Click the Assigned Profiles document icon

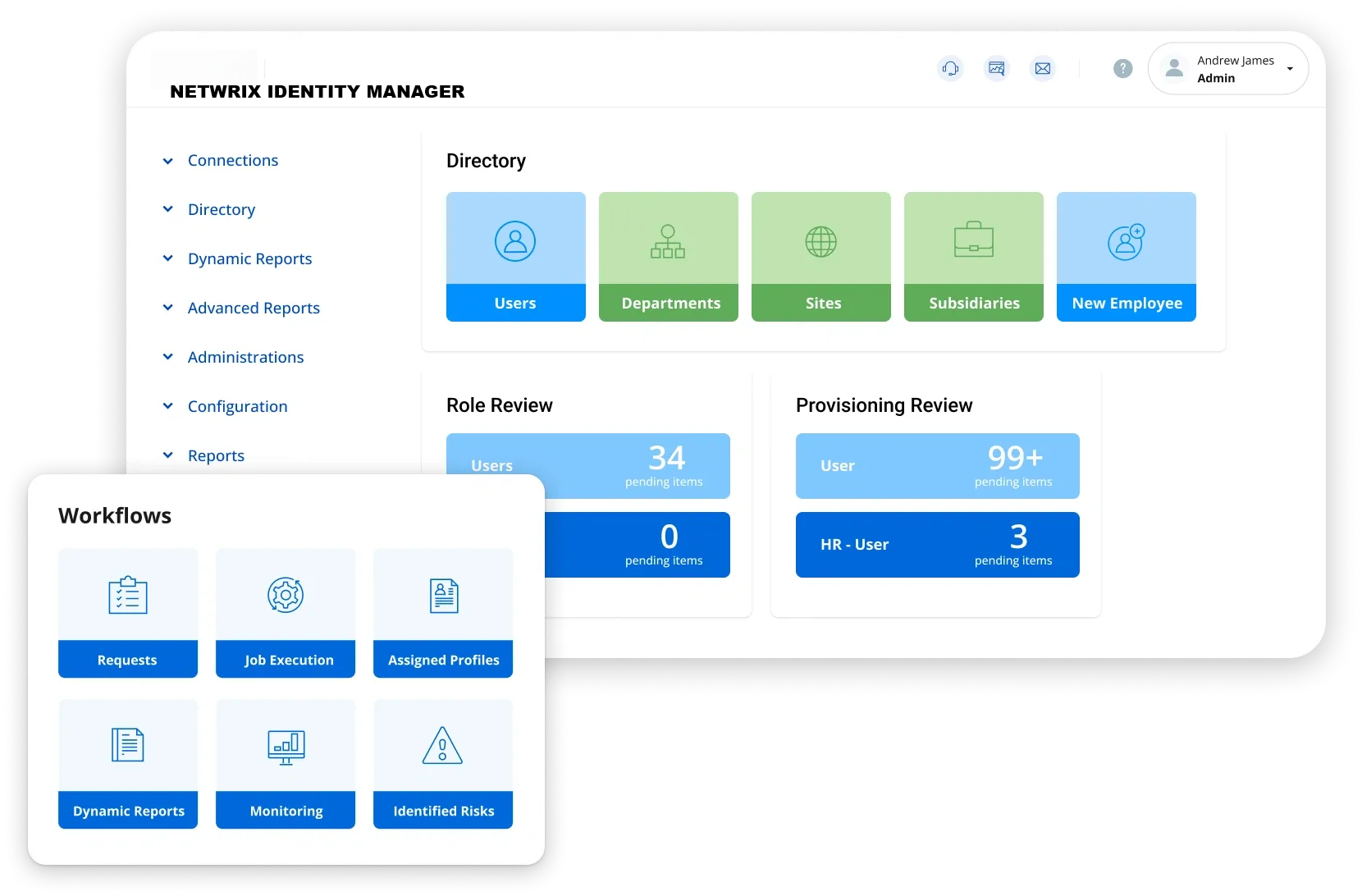(x=443, y=596)
